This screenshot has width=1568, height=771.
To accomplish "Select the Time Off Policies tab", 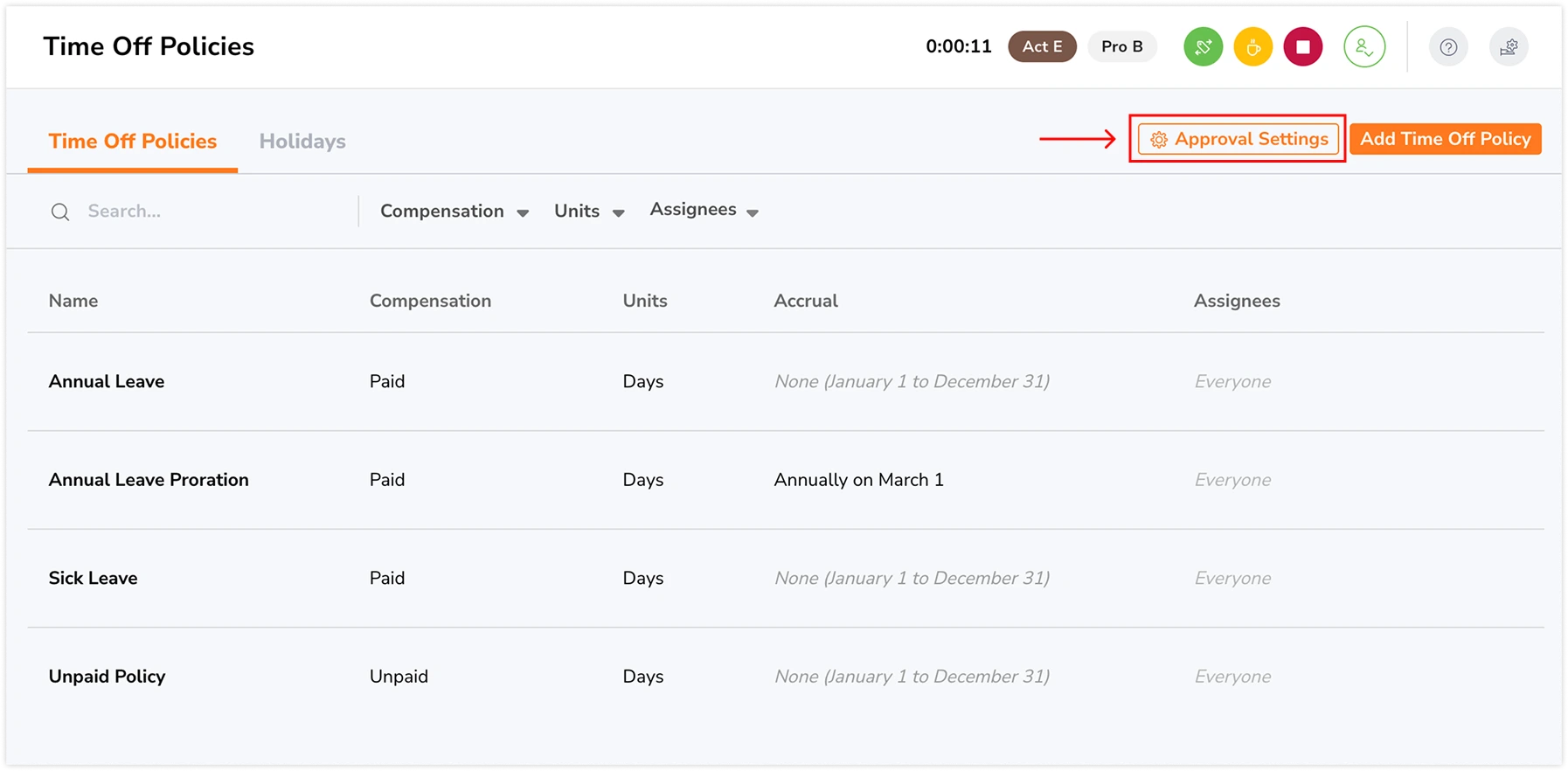I will (x=133, y=141).
